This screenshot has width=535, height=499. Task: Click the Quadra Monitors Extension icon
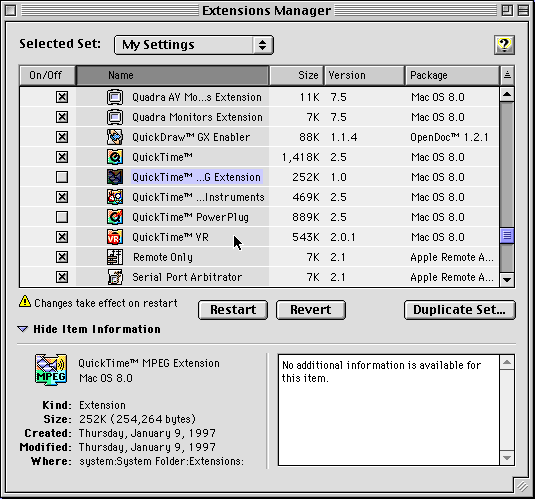tap(115, 117)
